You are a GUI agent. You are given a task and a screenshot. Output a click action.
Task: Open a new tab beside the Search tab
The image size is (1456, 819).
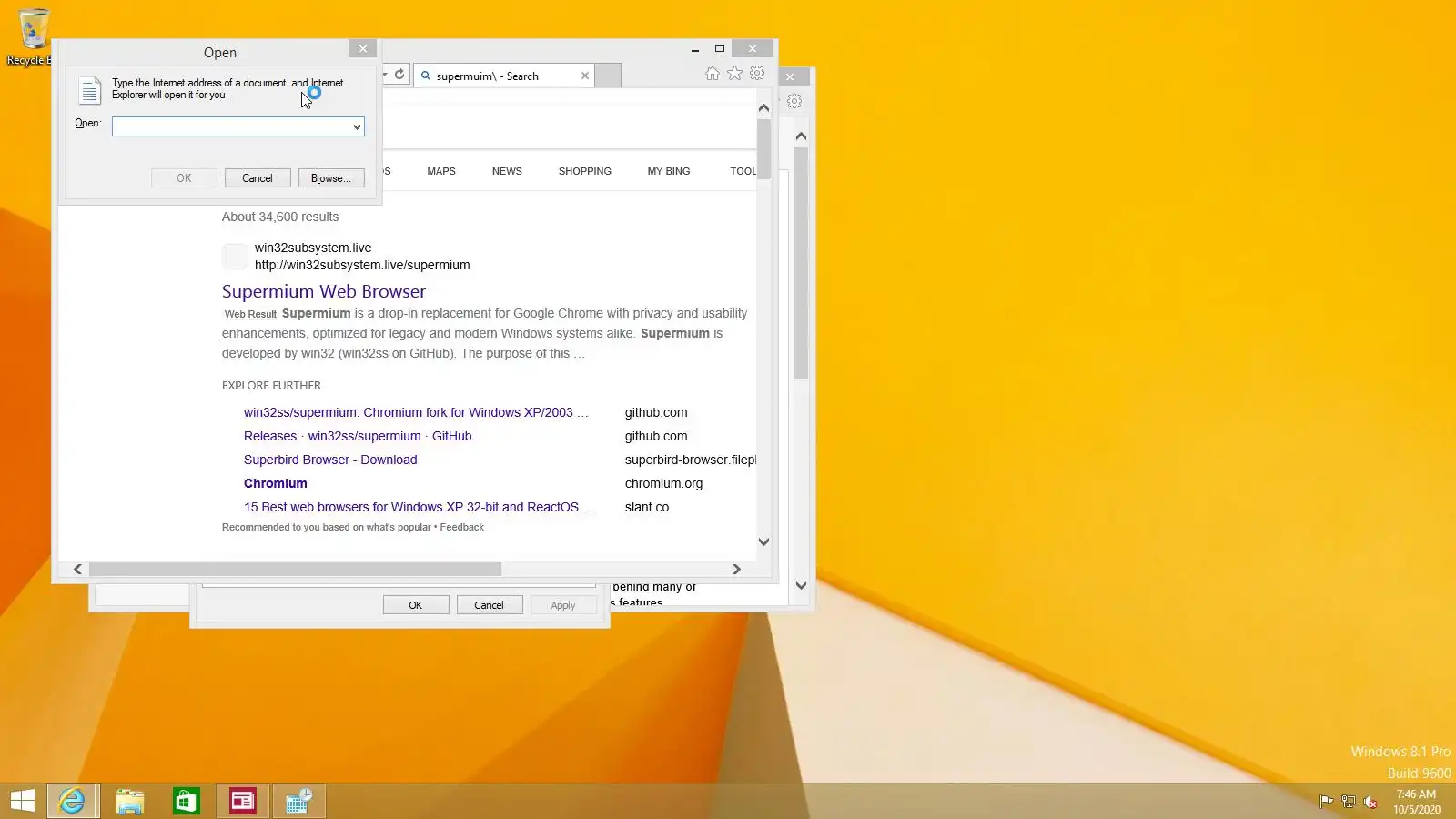point(608,76)
